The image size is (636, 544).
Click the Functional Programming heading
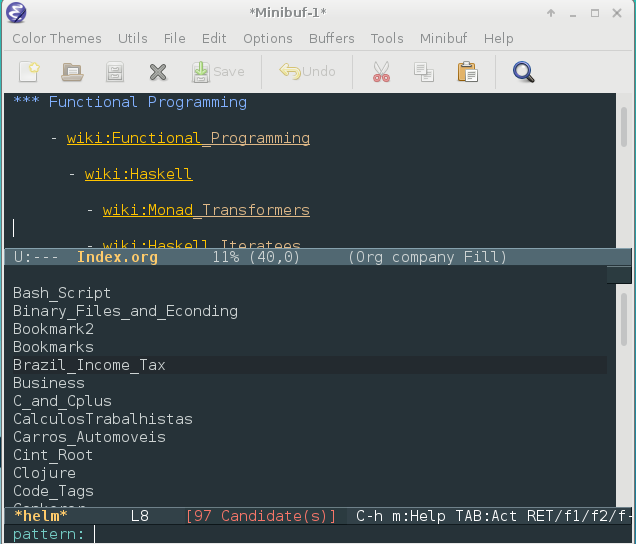(148, 102)
